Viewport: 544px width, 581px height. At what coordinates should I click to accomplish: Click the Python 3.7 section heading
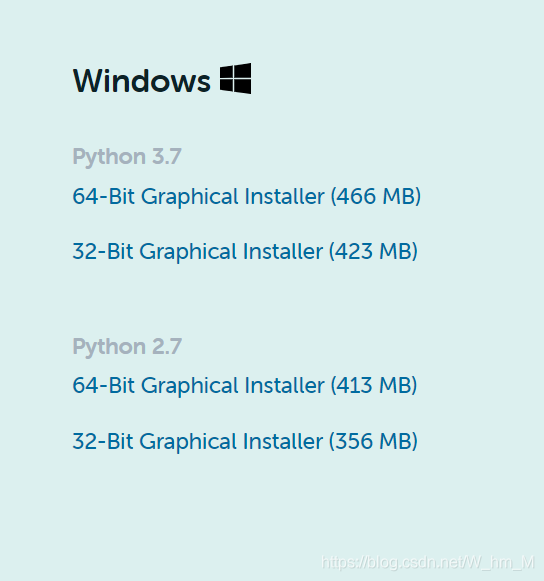click(127, 157)
